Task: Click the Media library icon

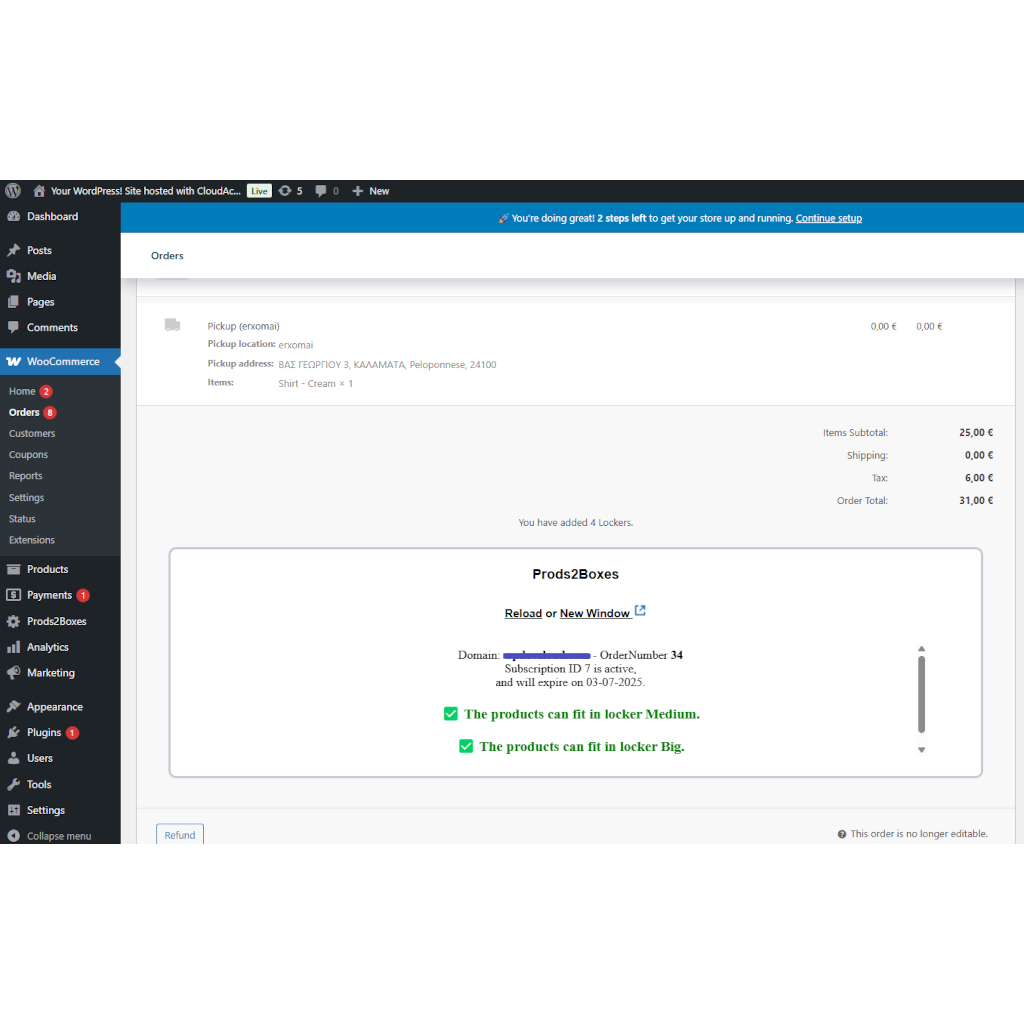Action: (13, 276)
